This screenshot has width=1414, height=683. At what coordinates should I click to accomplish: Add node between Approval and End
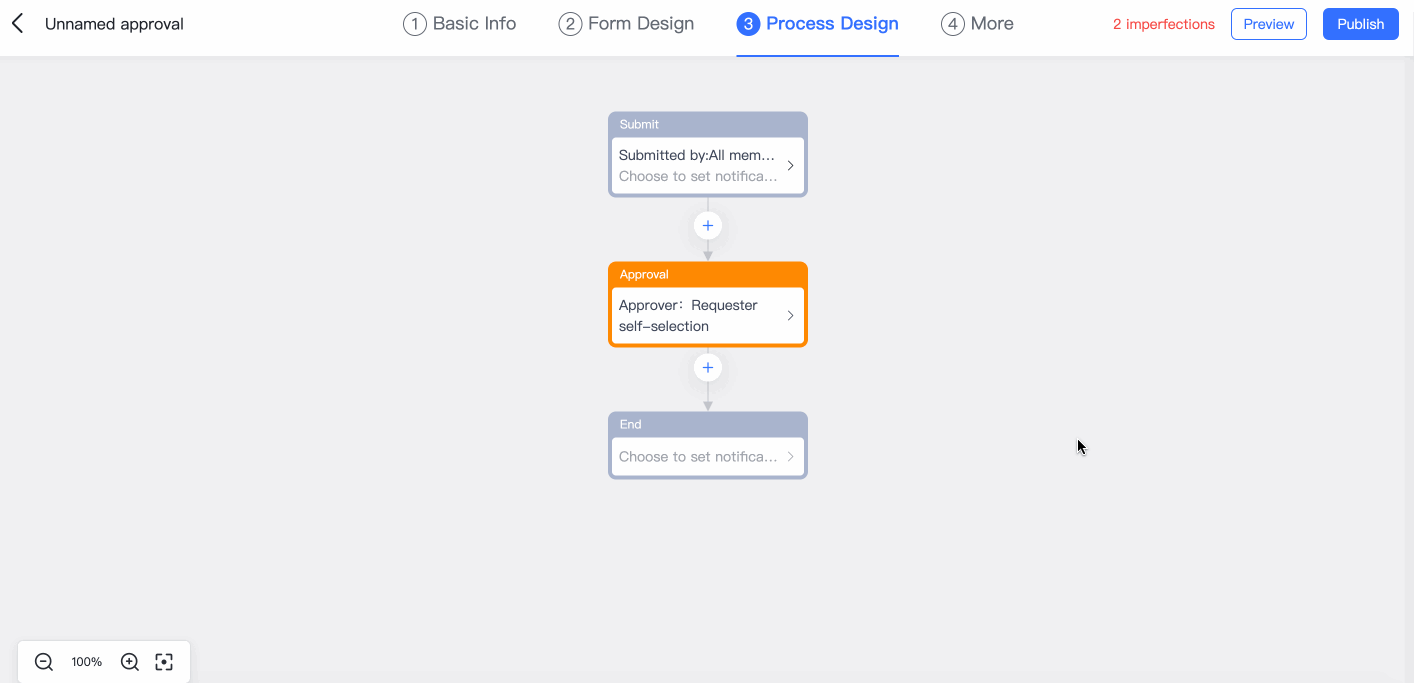[708, 368]
